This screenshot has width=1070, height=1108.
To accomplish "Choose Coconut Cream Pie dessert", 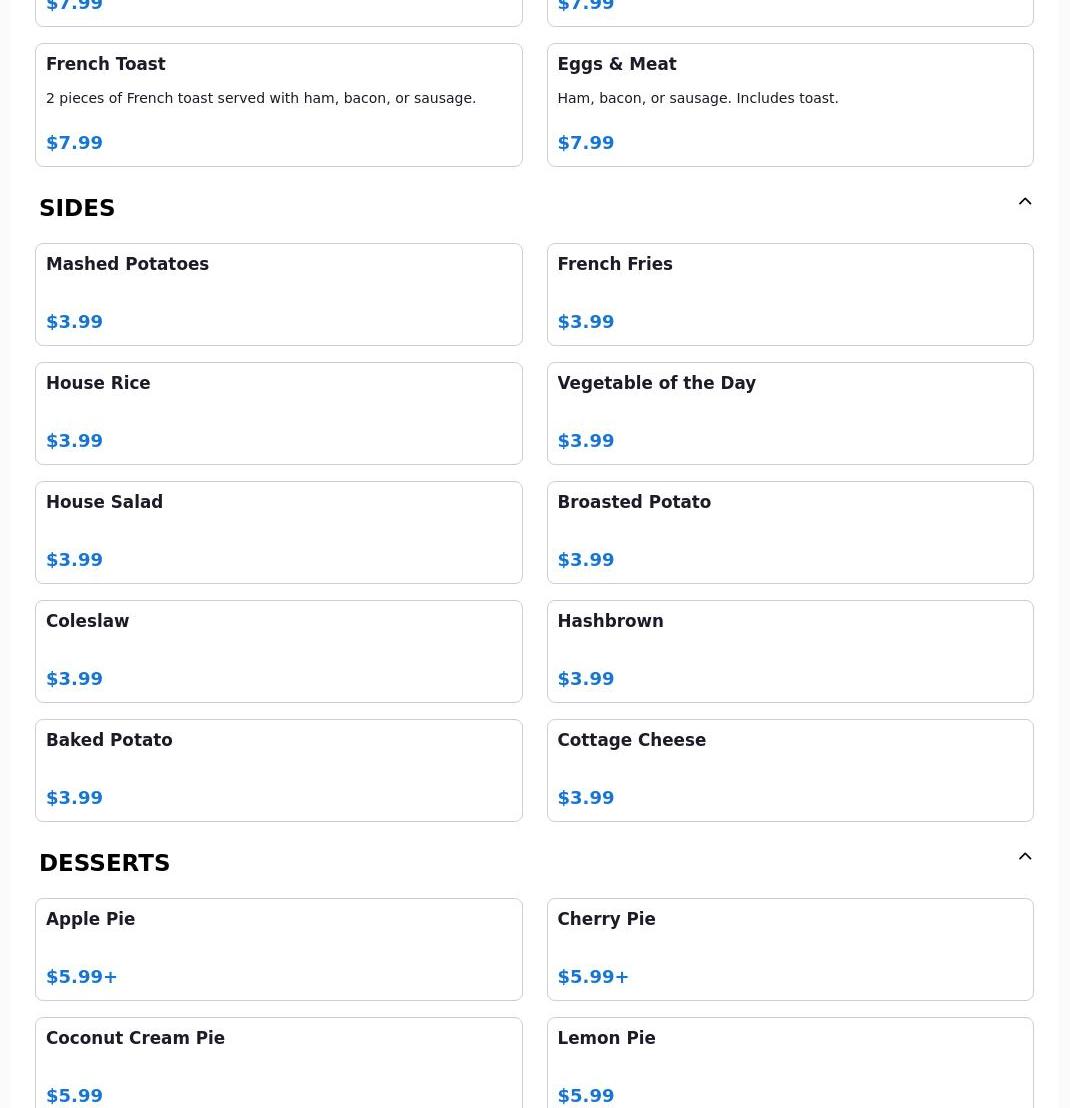I will pos(278,1063).
